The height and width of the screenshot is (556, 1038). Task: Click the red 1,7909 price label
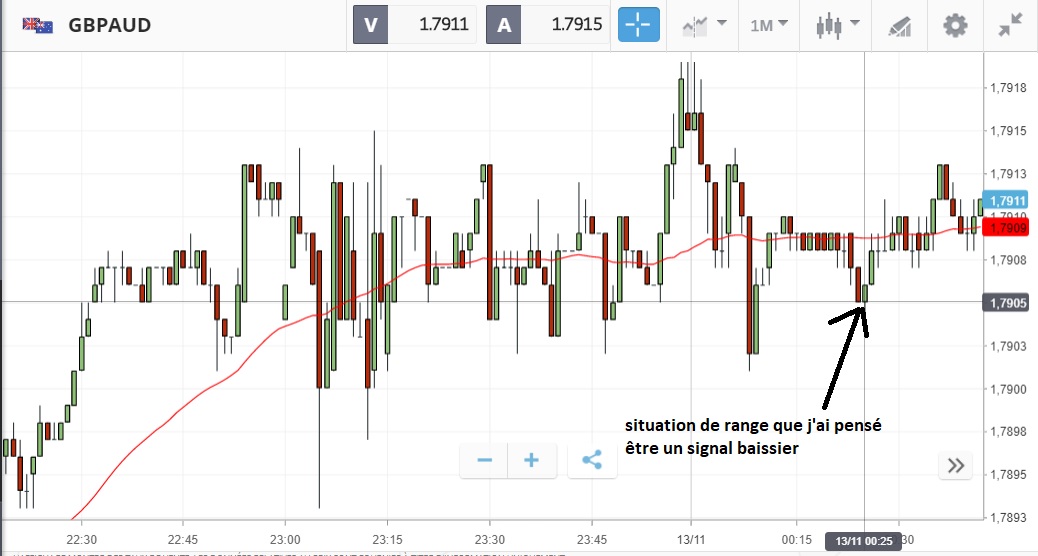click(1008, 228)
